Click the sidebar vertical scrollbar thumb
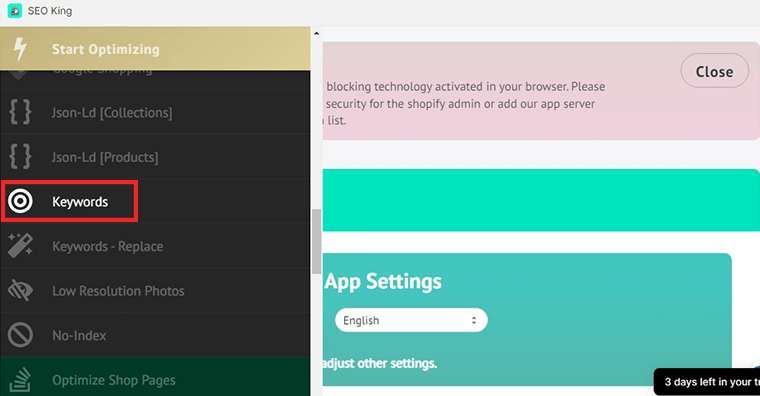The width and height of the screenshot is (760, 396). click(x=317, y=241)
